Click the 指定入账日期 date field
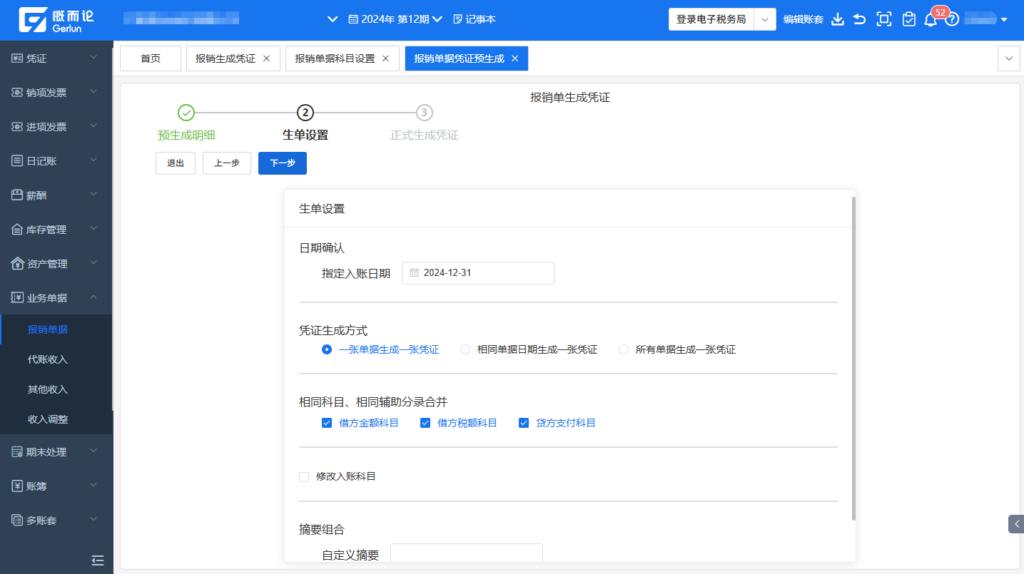This screenshot has height=574, width=1024. point(478,273)
